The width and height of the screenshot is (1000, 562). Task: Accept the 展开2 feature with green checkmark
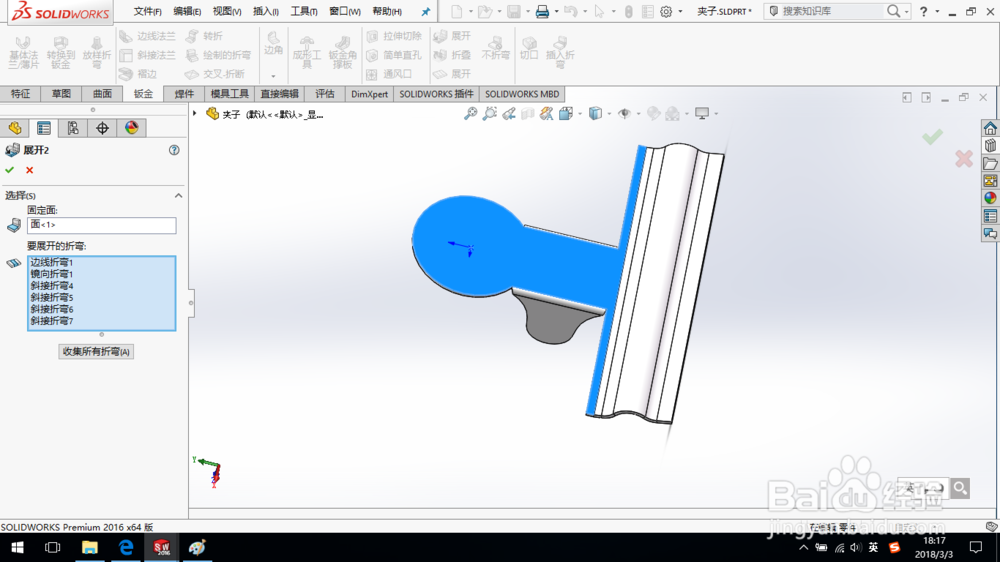point(10,170)
